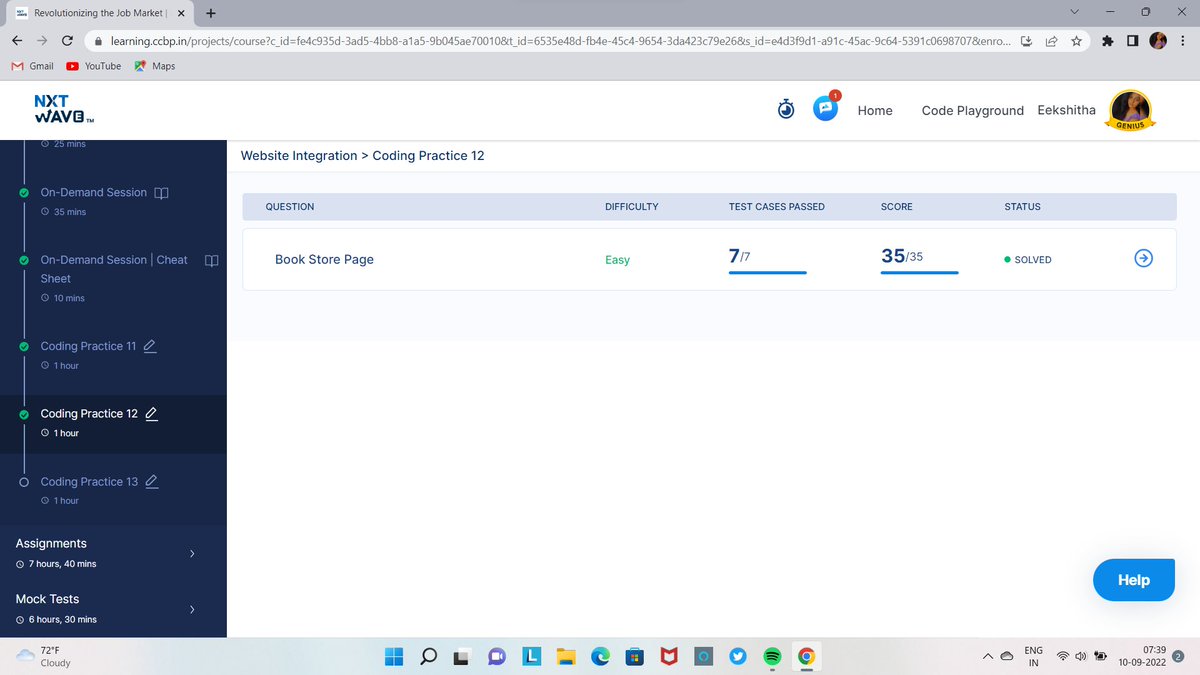Viewport: 1200px width, 675px height.
Task: Open the chat notifications icon with badge
Action: (826, 108)
